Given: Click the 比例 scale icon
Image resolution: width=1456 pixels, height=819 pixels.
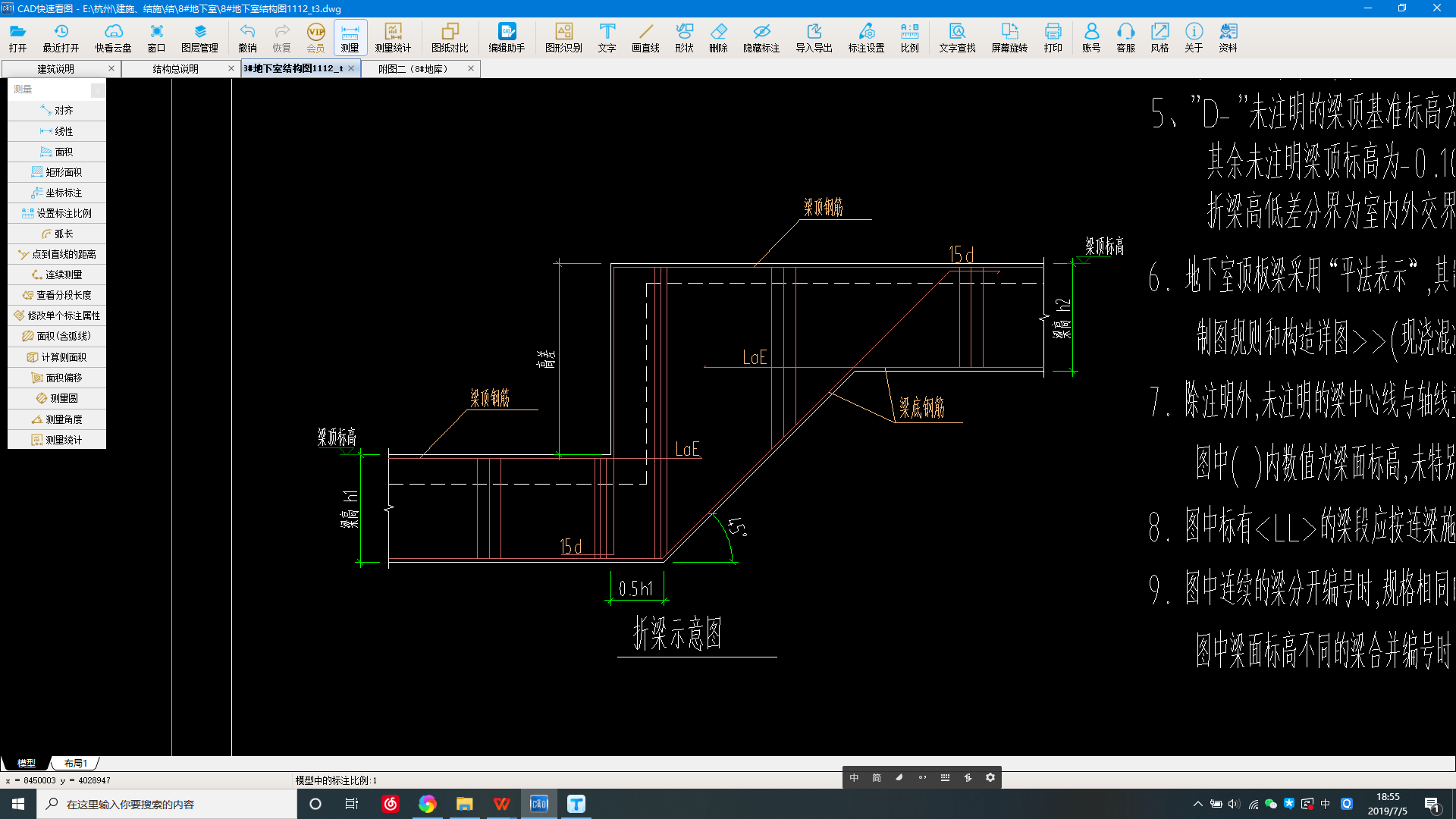Looking at the screenshot, I should click(909, 38).
